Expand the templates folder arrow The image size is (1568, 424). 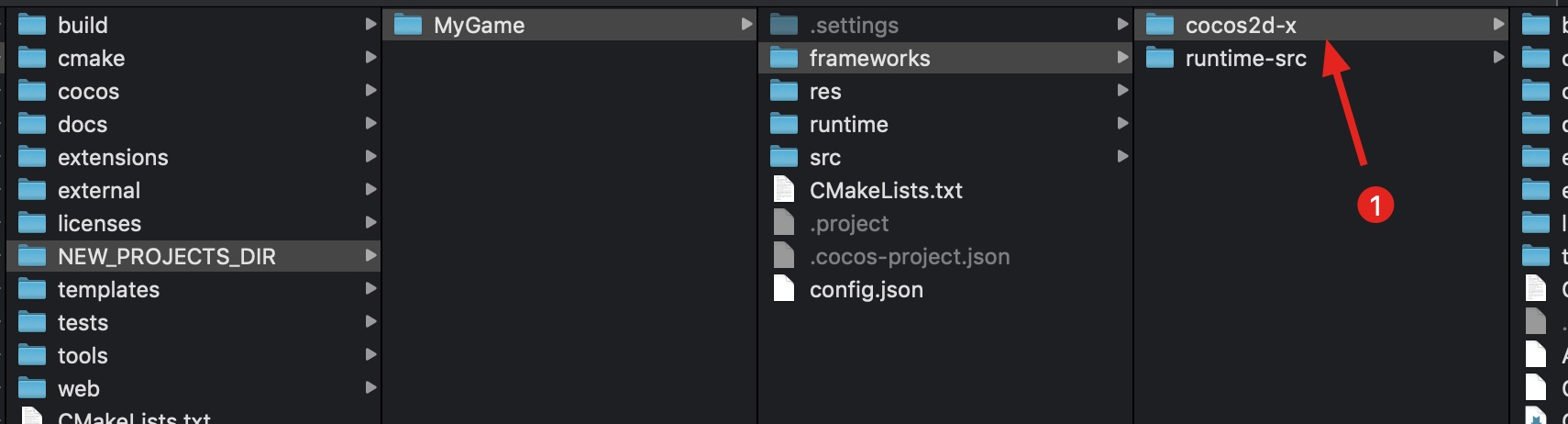370,289
